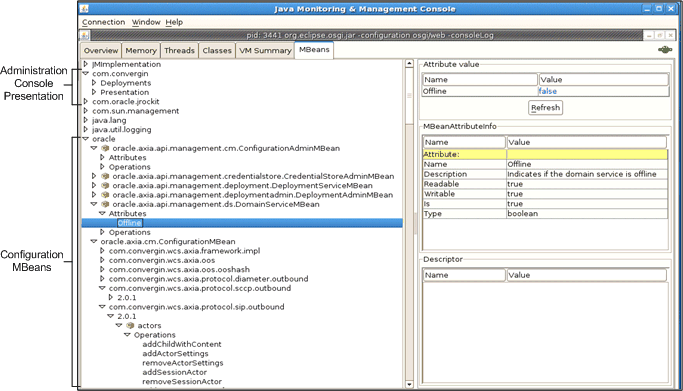Viewport: 683px width, 391px height.
Task: Click the Java icon in the title bar
Action: [85, 9]
